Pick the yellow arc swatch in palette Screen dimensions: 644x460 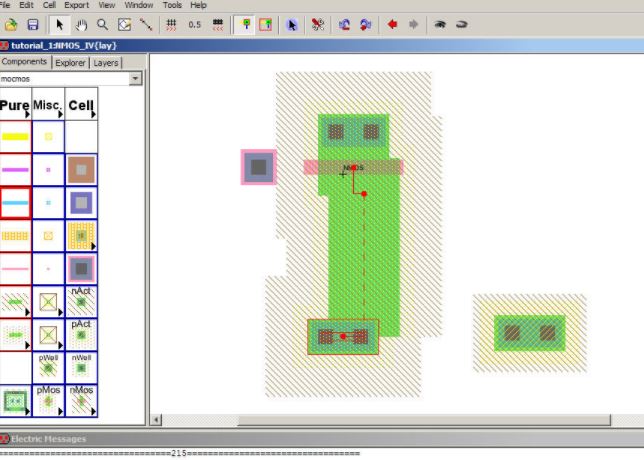point(15,137)
